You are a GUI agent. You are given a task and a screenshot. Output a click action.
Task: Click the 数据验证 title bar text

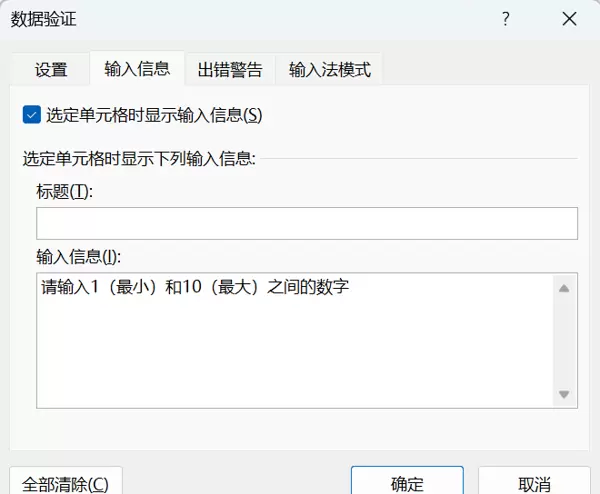[x=43, y=19]
